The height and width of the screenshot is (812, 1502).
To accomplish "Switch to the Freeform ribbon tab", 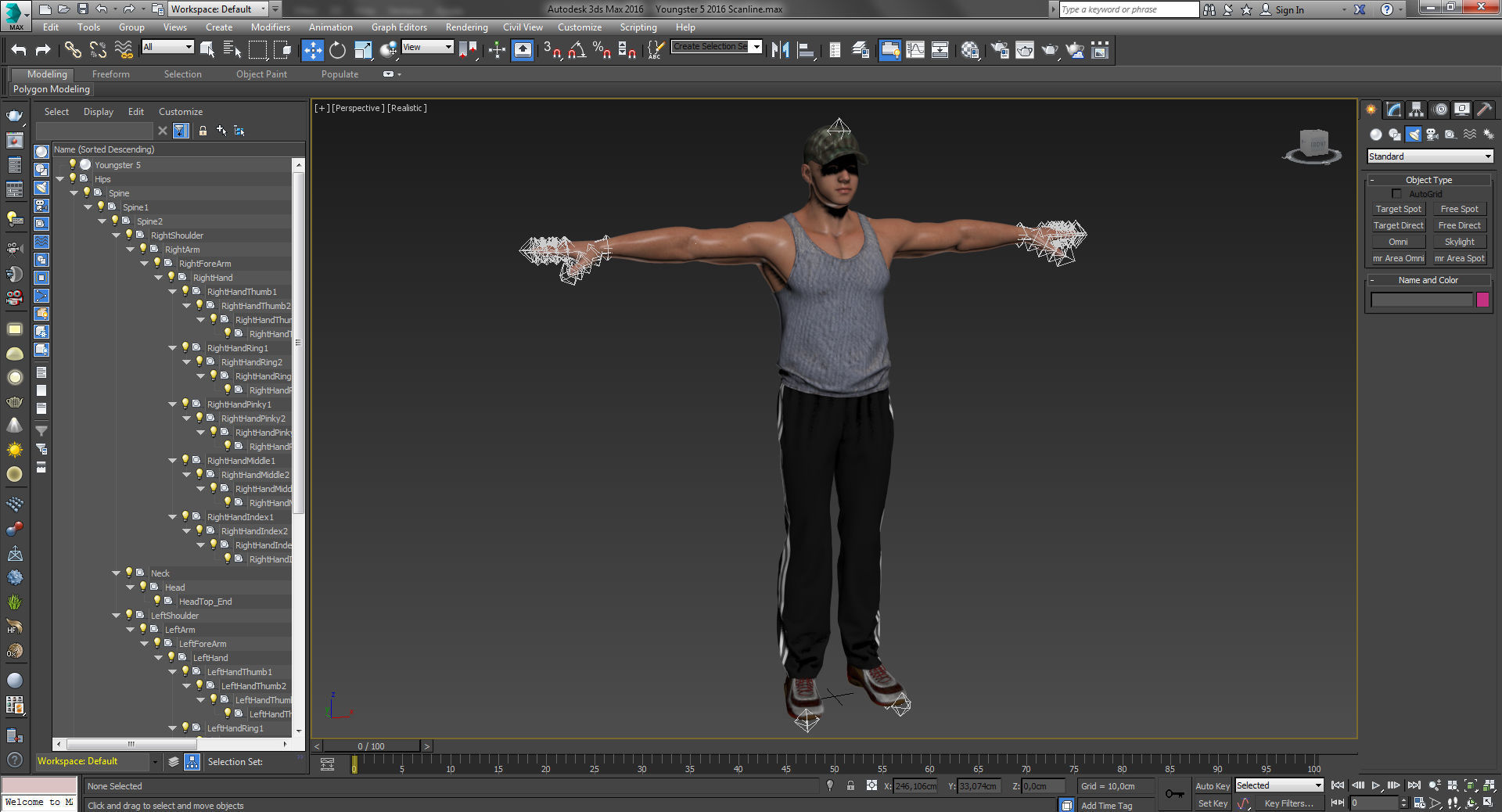I will [x=111, y=74].
